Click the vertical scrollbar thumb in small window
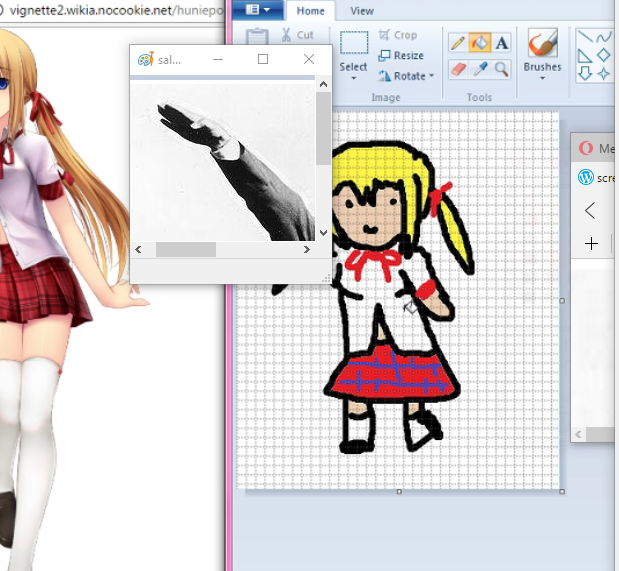619x571 pixels. pyautogui.click(x=323, y=129)
